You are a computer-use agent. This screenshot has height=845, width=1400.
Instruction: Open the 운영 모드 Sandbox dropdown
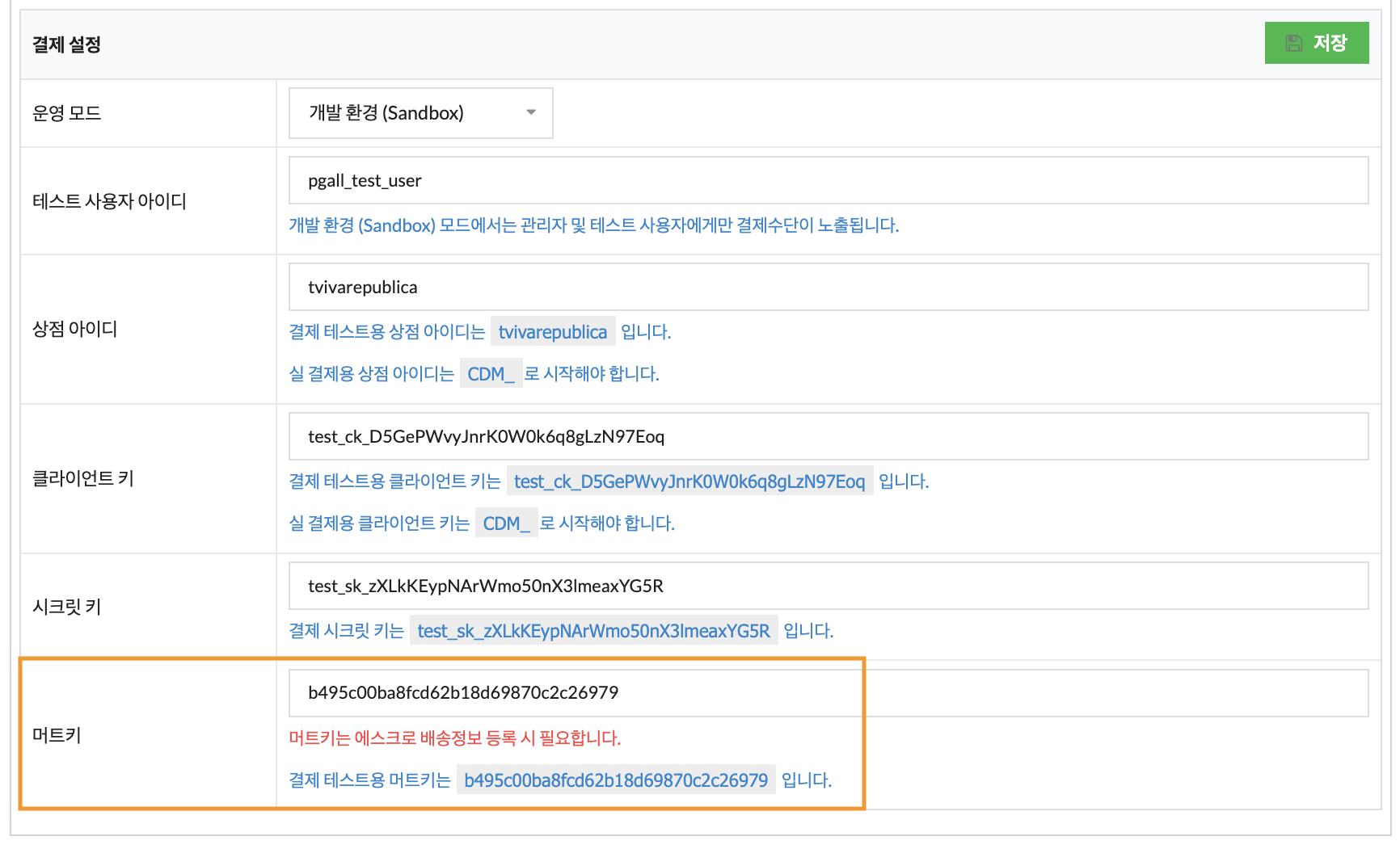coord(420,113)
